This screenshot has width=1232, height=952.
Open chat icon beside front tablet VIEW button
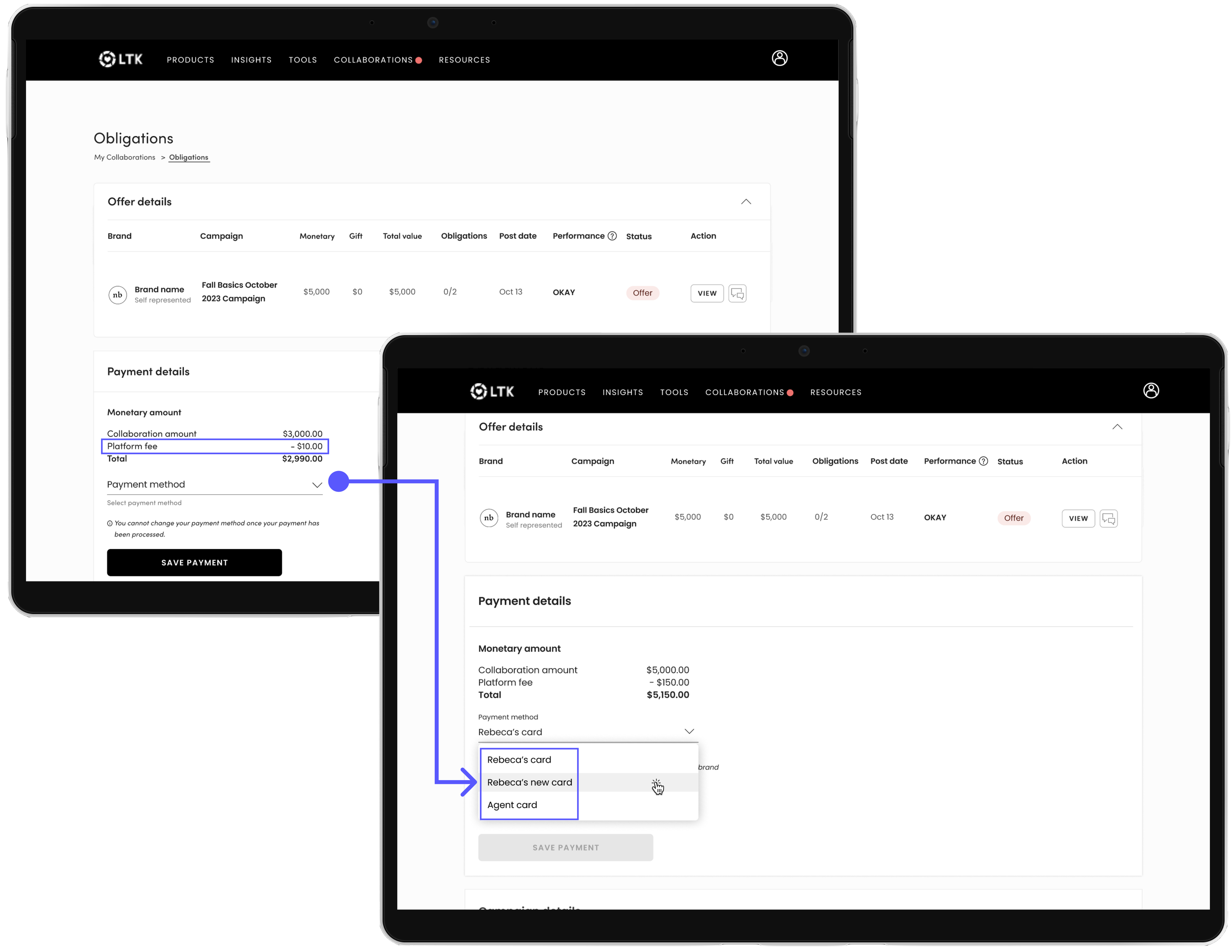(x=1108, y=518)
